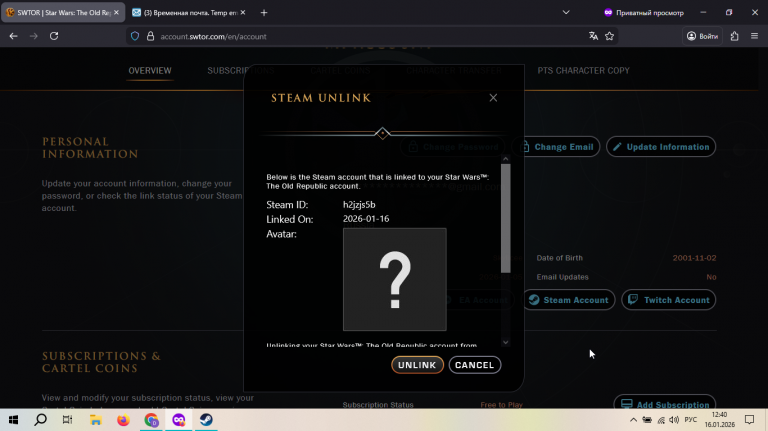Open the Steam Account link button
Viewport: 768px width, 431px height.
coord(569,300)
